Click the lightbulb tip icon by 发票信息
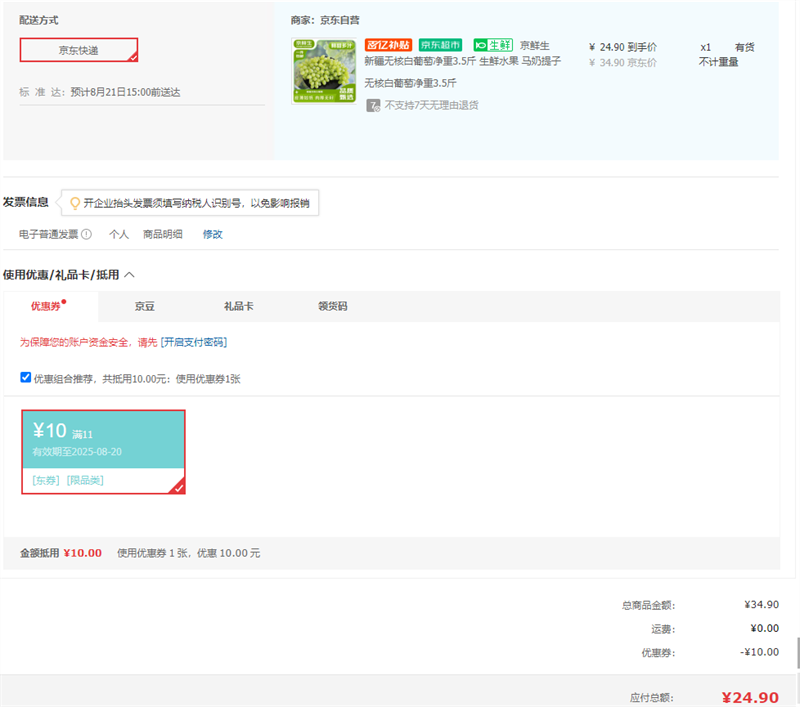This screenshot has width=800, height=707. click(74, 203)
